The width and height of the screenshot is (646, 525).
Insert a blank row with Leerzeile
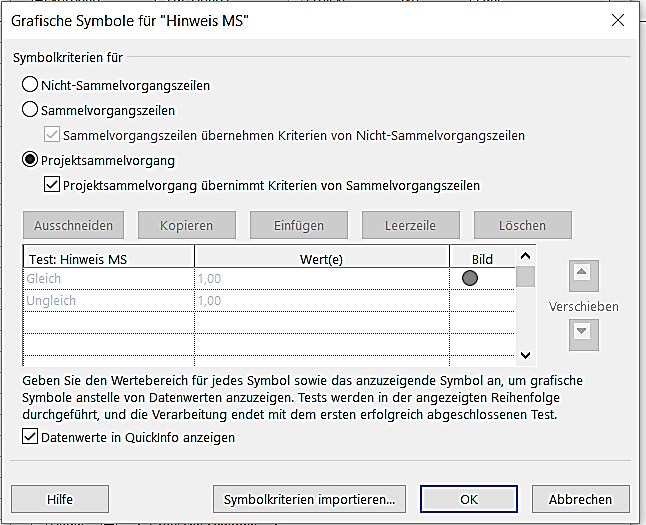point(410,225)
